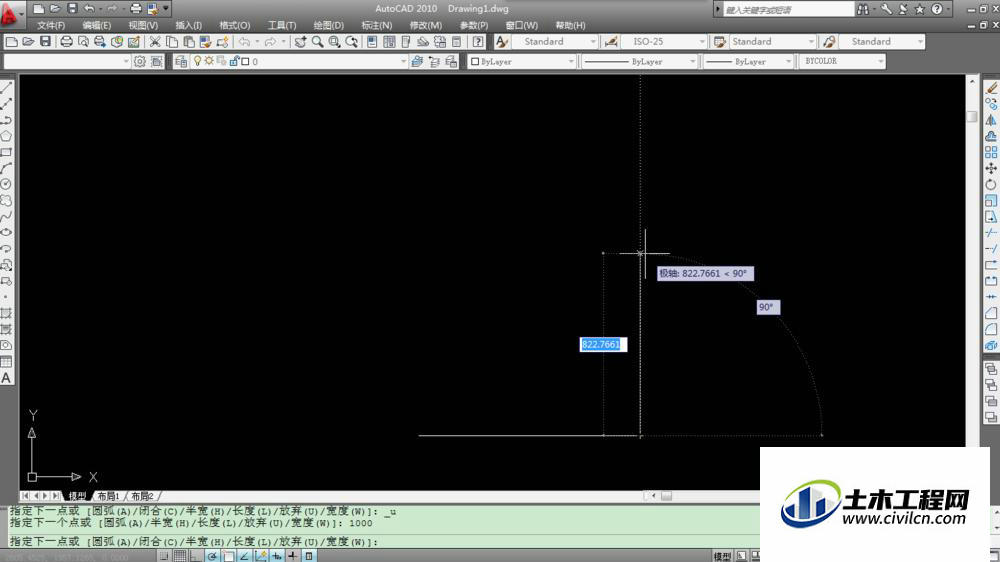This screenshot has height=562, width=1000.
Task: Toggle Dynamic Input in status bar
Action: tap(277, 556)
